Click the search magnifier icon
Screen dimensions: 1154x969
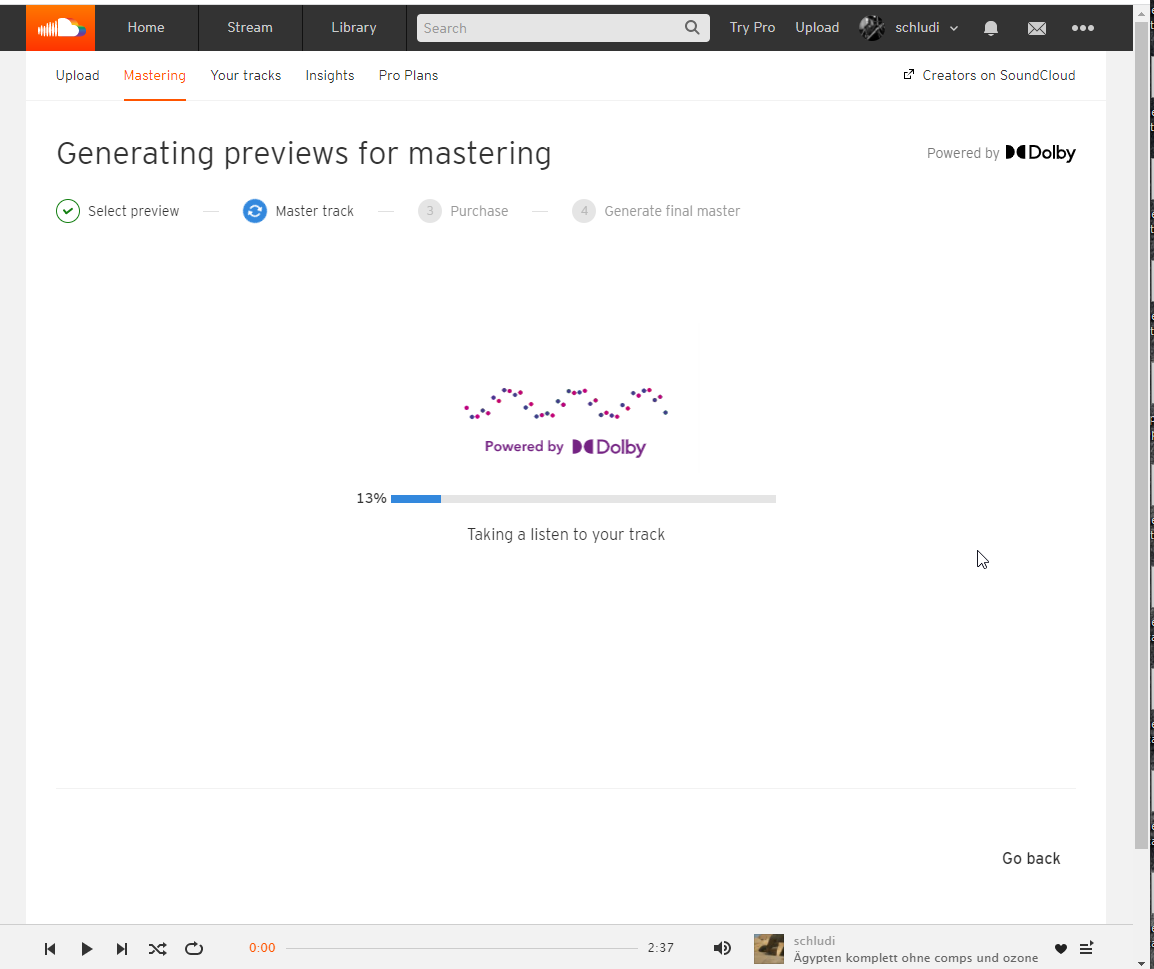coord(692,28)
